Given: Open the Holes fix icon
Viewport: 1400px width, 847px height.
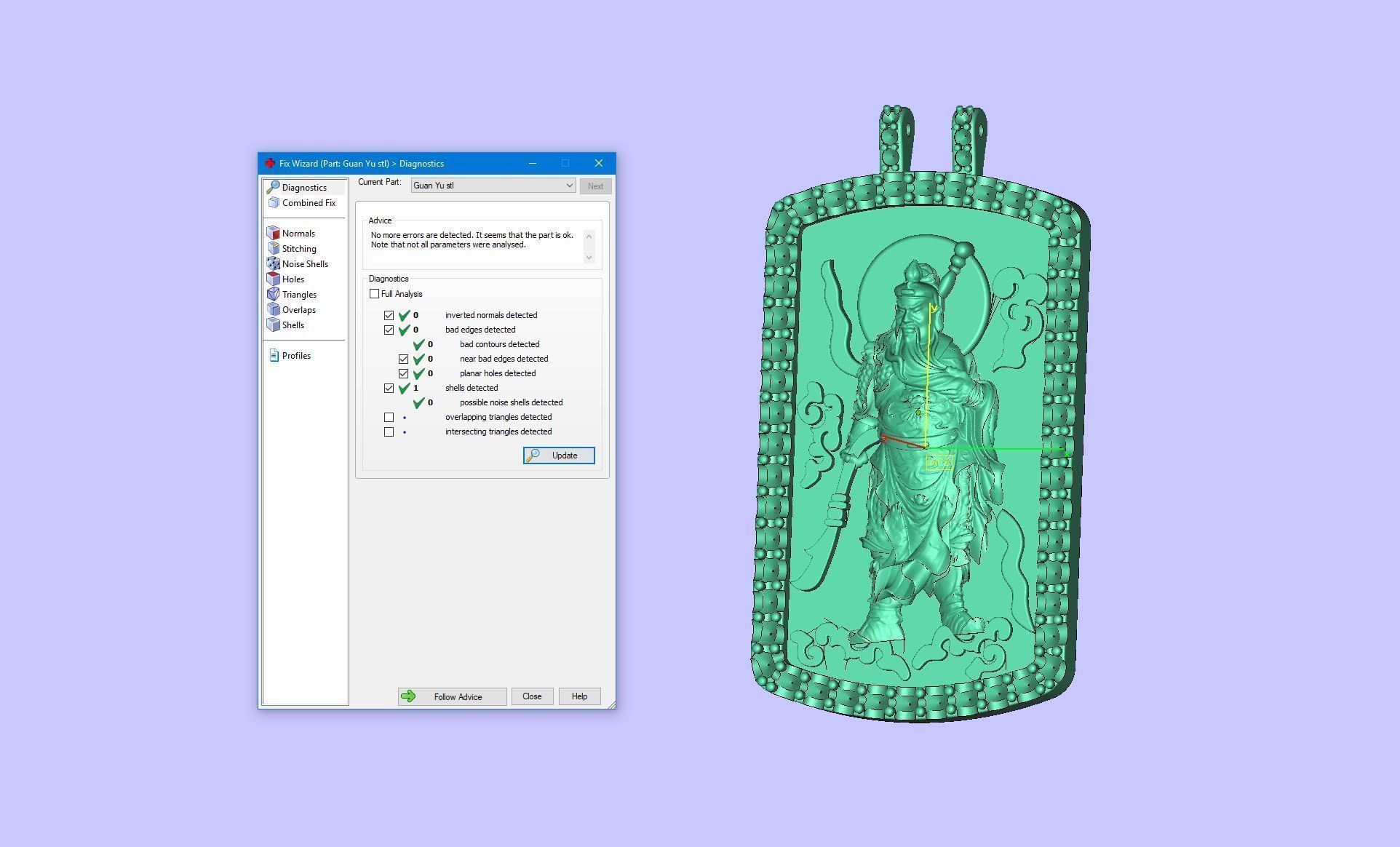Looking at the screenshot, I should (273, 279).
